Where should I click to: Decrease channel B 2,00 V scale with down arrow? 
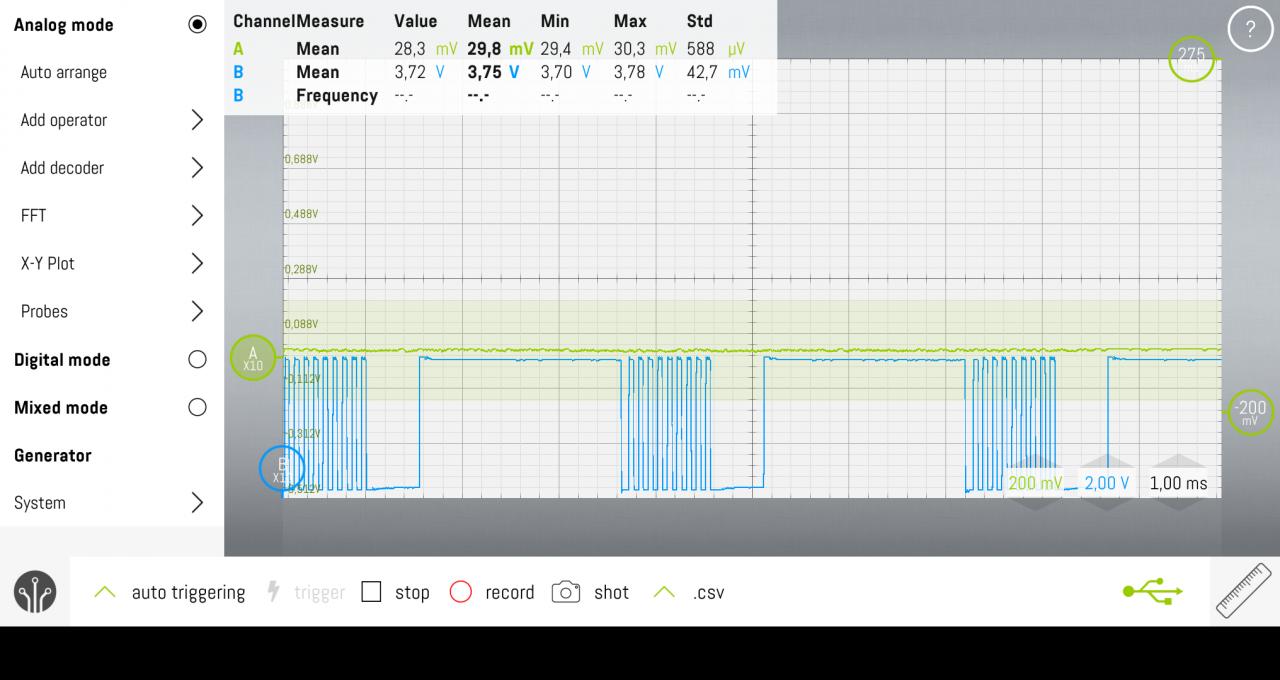(x=1107, y=503)
